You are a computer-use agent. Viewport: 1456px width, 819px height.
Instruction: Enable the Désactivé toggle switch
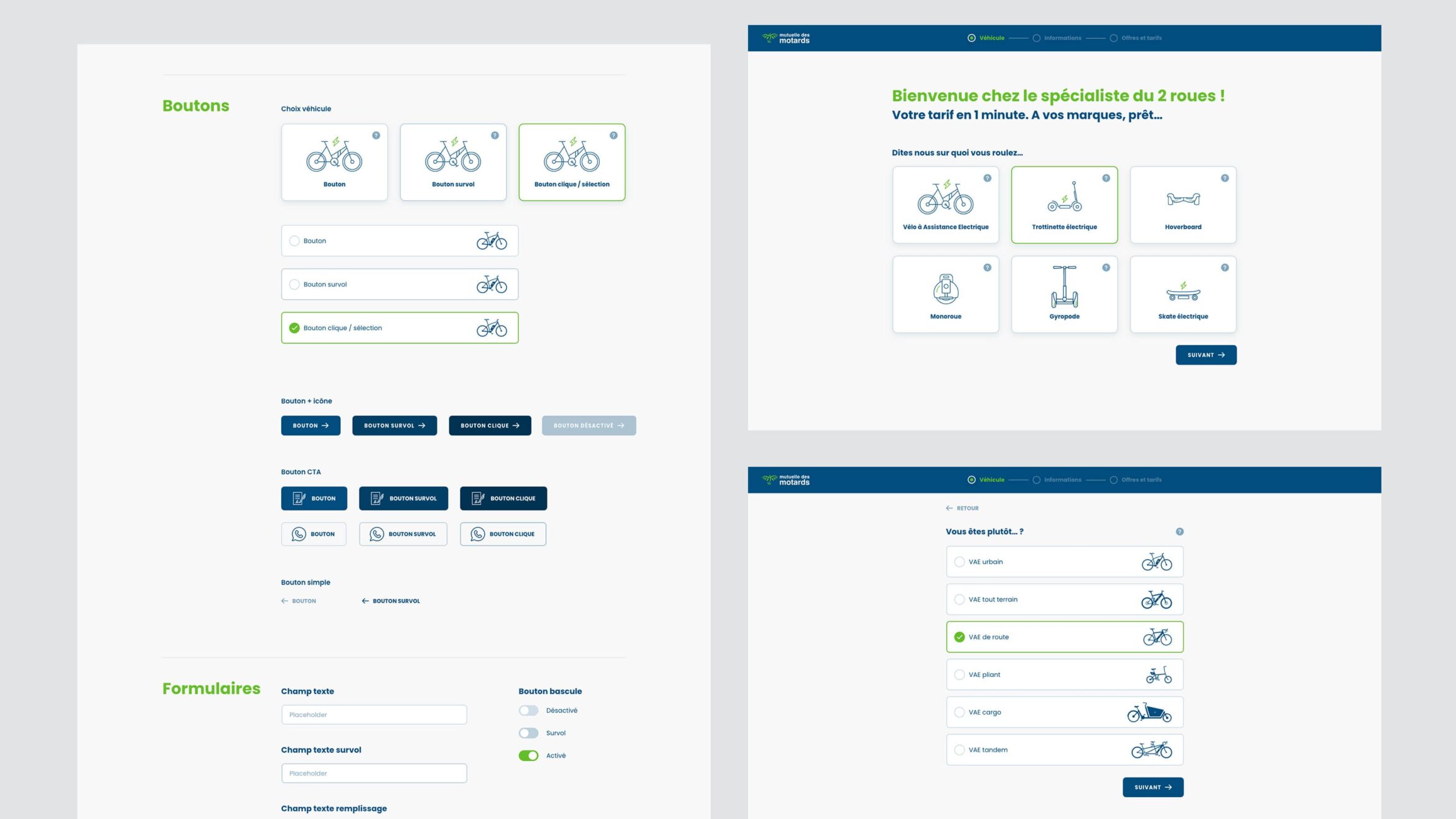tap(528, 710)
